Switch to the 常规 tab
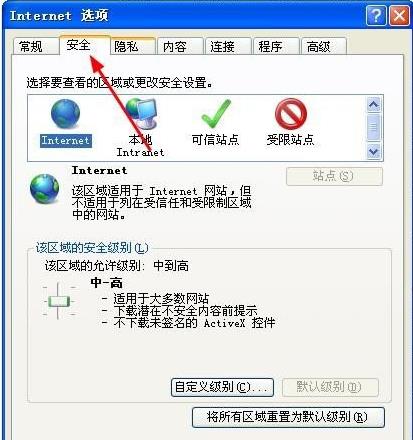Screen dimensions: 413x440 coord(31,46)
